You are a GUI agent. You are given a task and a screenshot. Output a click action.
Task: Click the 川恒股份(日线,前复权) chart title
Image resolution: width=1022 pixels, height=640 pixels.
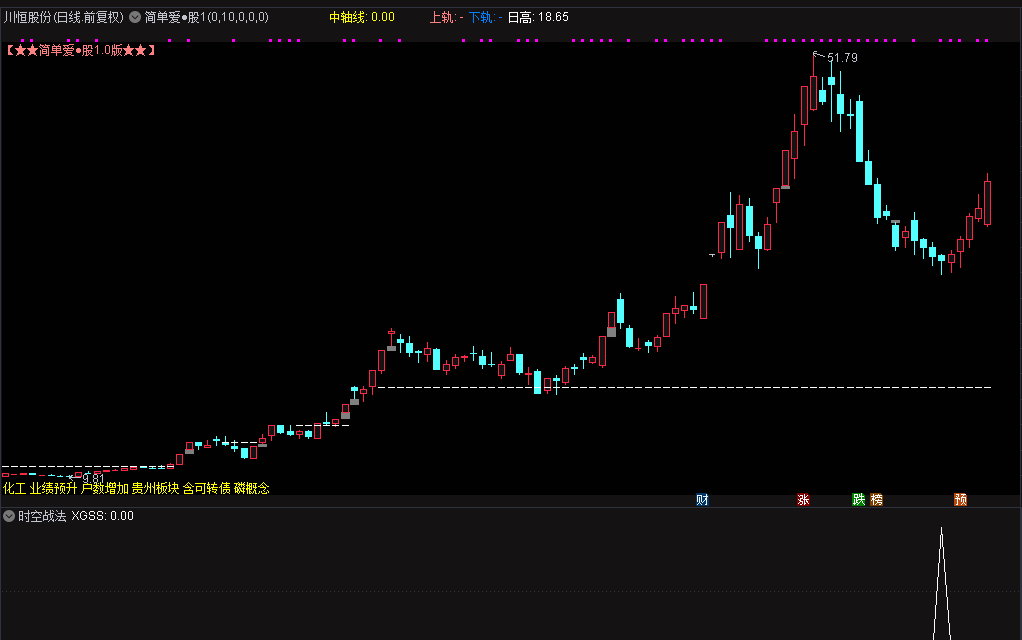click(x=64, y=18)
